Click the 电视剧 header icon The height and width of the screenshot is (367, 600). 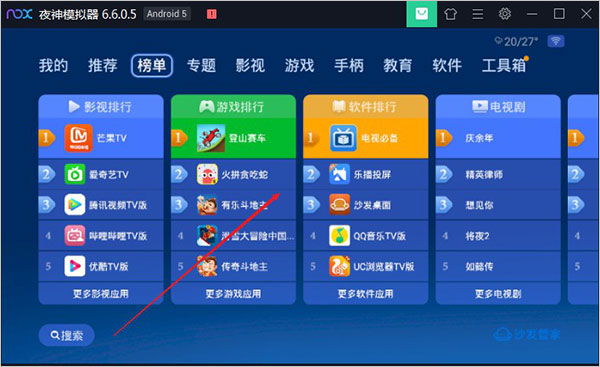(x=480, y=106)
